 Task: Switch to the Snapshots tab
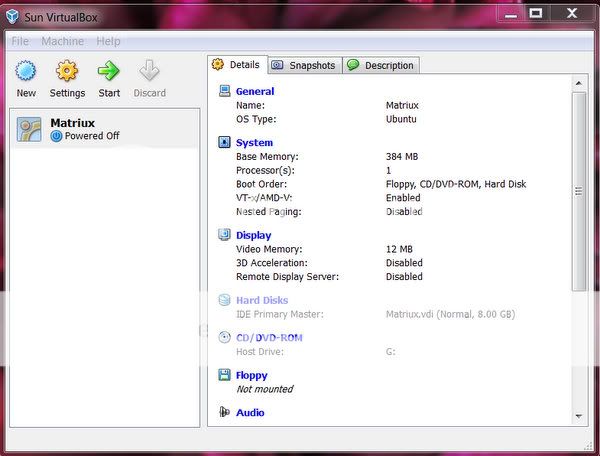coord(305,65)
